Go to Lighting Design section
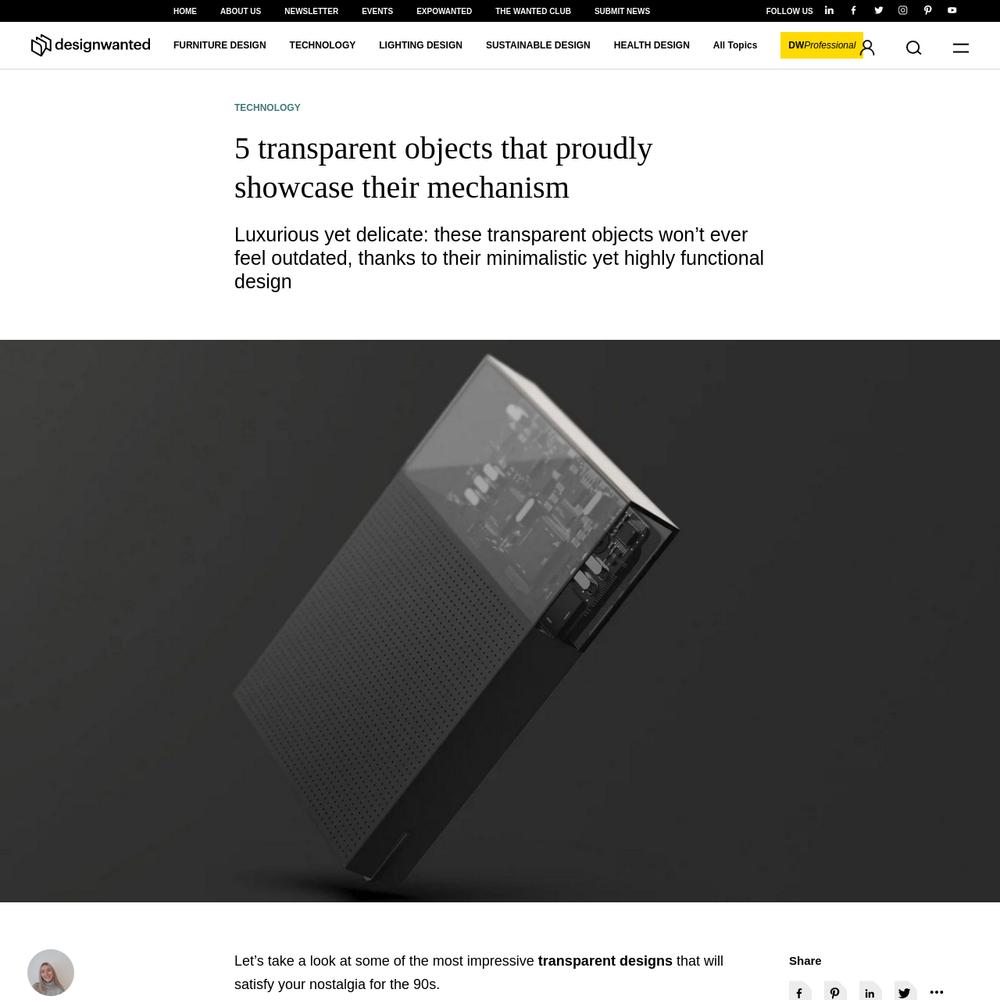Image resolution: width=1000 pixels, height=1000 pixels. (420, 45)
